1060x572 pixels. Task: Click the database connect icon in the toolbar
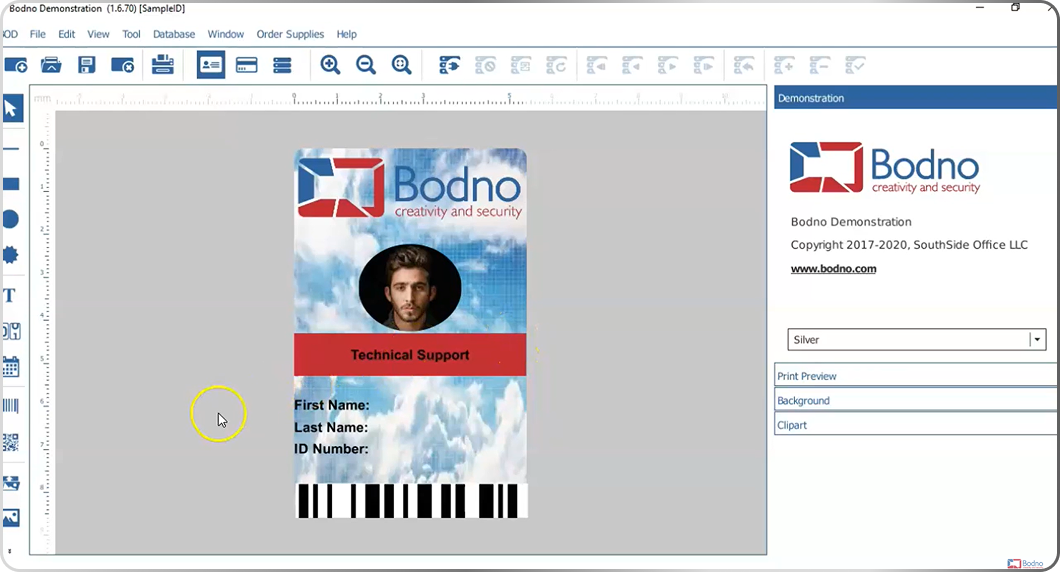[450, 65]
